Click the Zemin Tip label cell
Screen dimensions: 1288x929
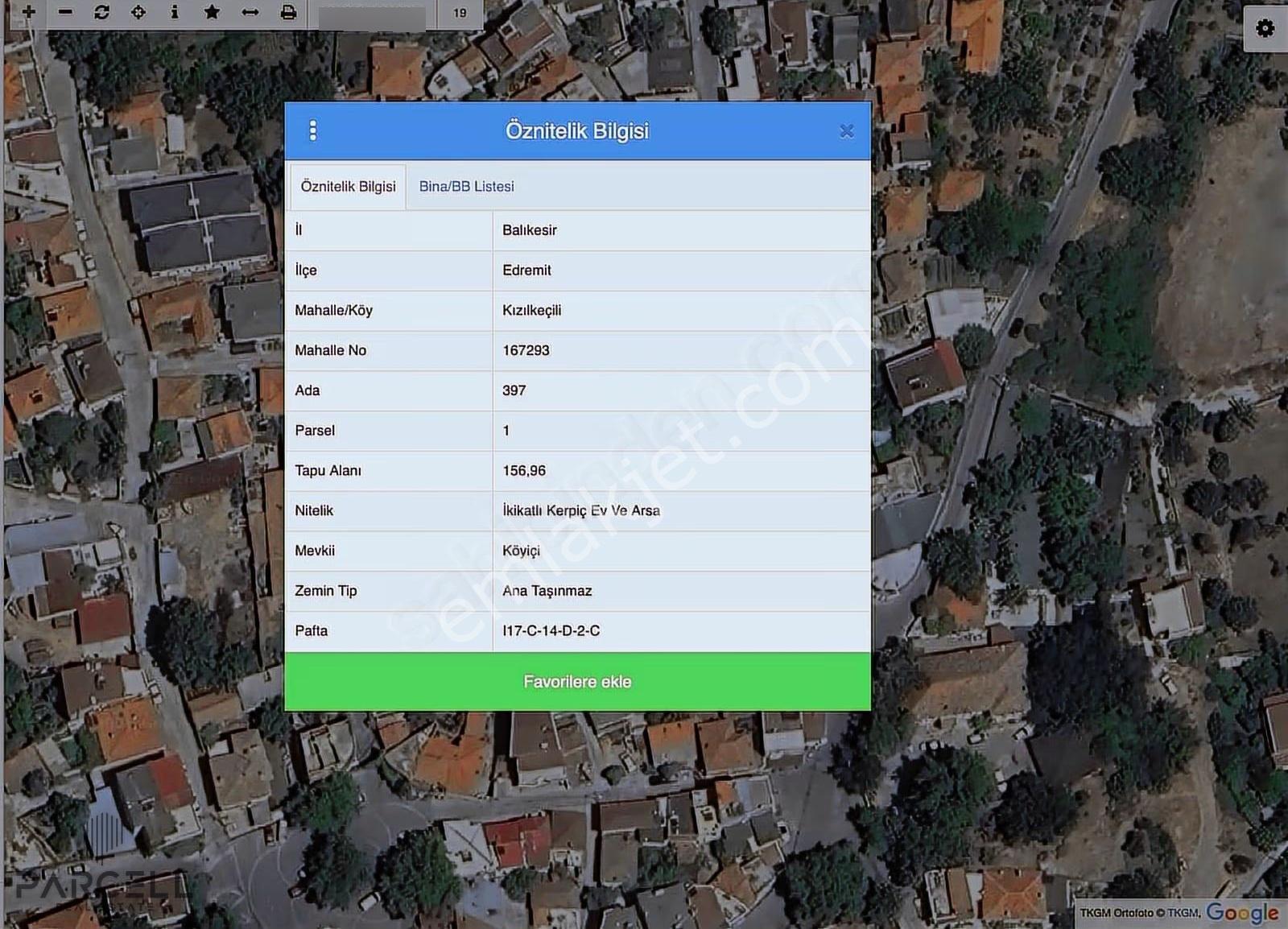(389, 591)
